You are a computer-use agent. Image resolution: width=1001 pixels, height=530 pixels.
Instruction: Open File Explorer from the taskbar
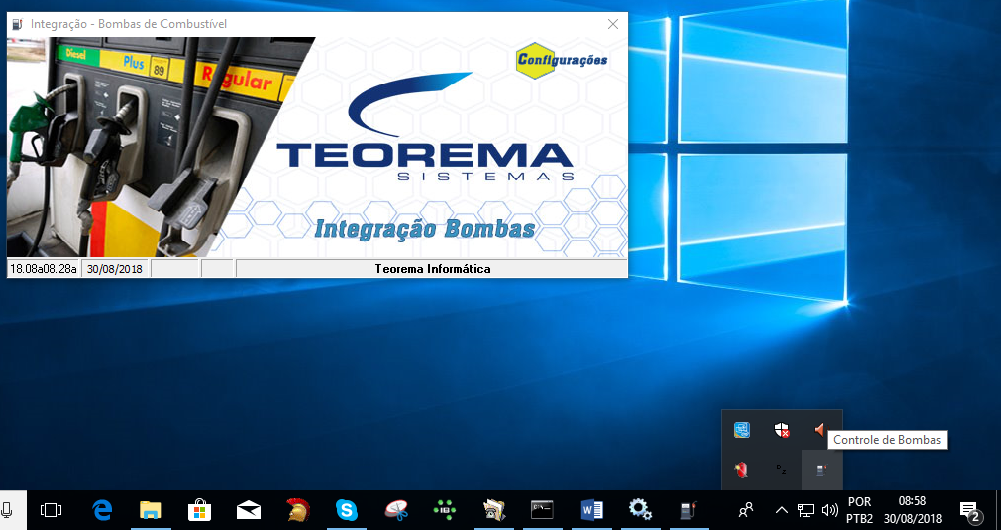[x=151, y=510]
